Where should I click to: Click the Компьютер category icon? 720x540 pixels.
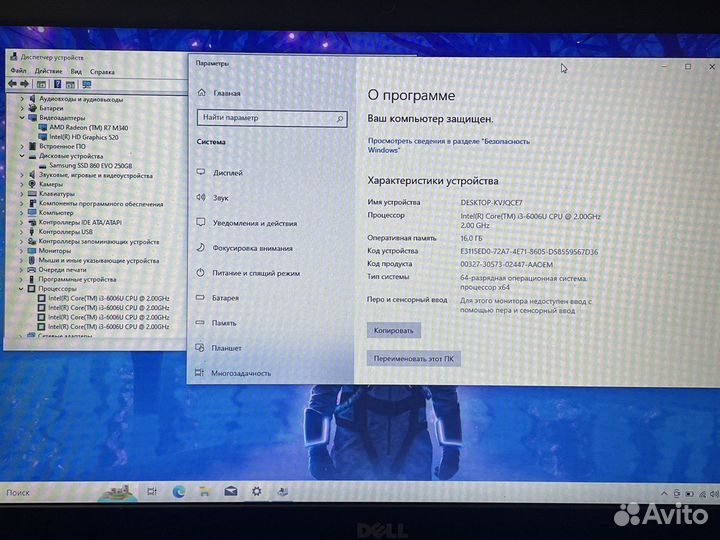coord(32,213)
